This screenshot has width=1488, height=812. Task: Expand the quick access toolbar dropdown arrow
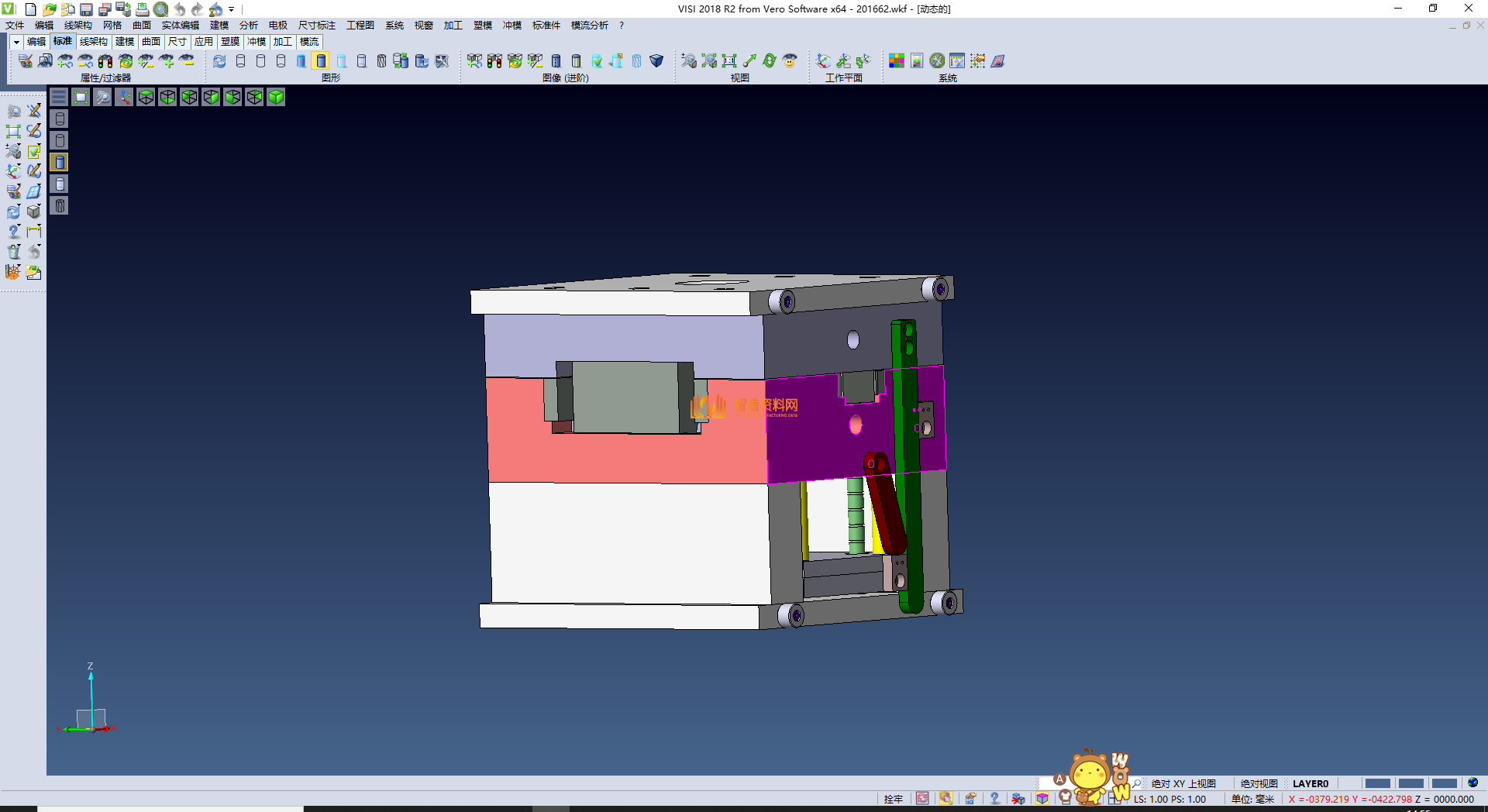232,9
